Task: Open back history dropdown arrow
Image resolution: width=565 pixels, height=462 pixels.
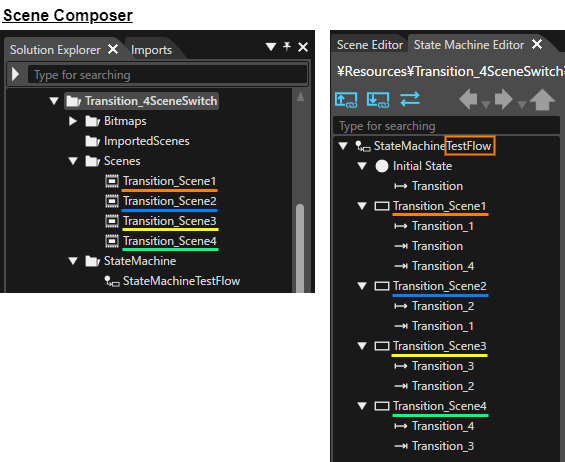Action: coord(486,105)
